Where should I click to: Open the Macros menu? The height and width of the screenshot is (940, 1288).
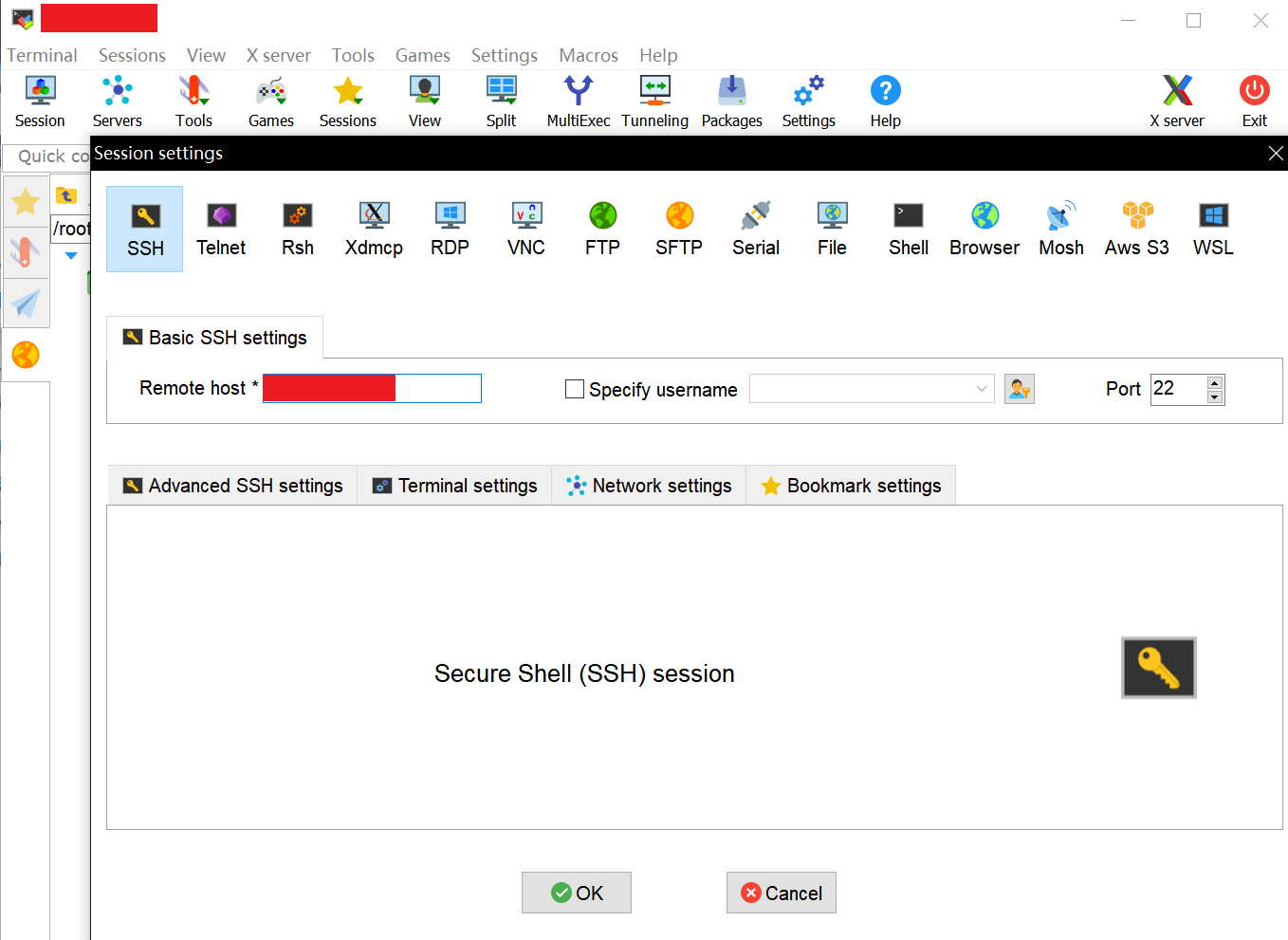(x=588, y=55)
